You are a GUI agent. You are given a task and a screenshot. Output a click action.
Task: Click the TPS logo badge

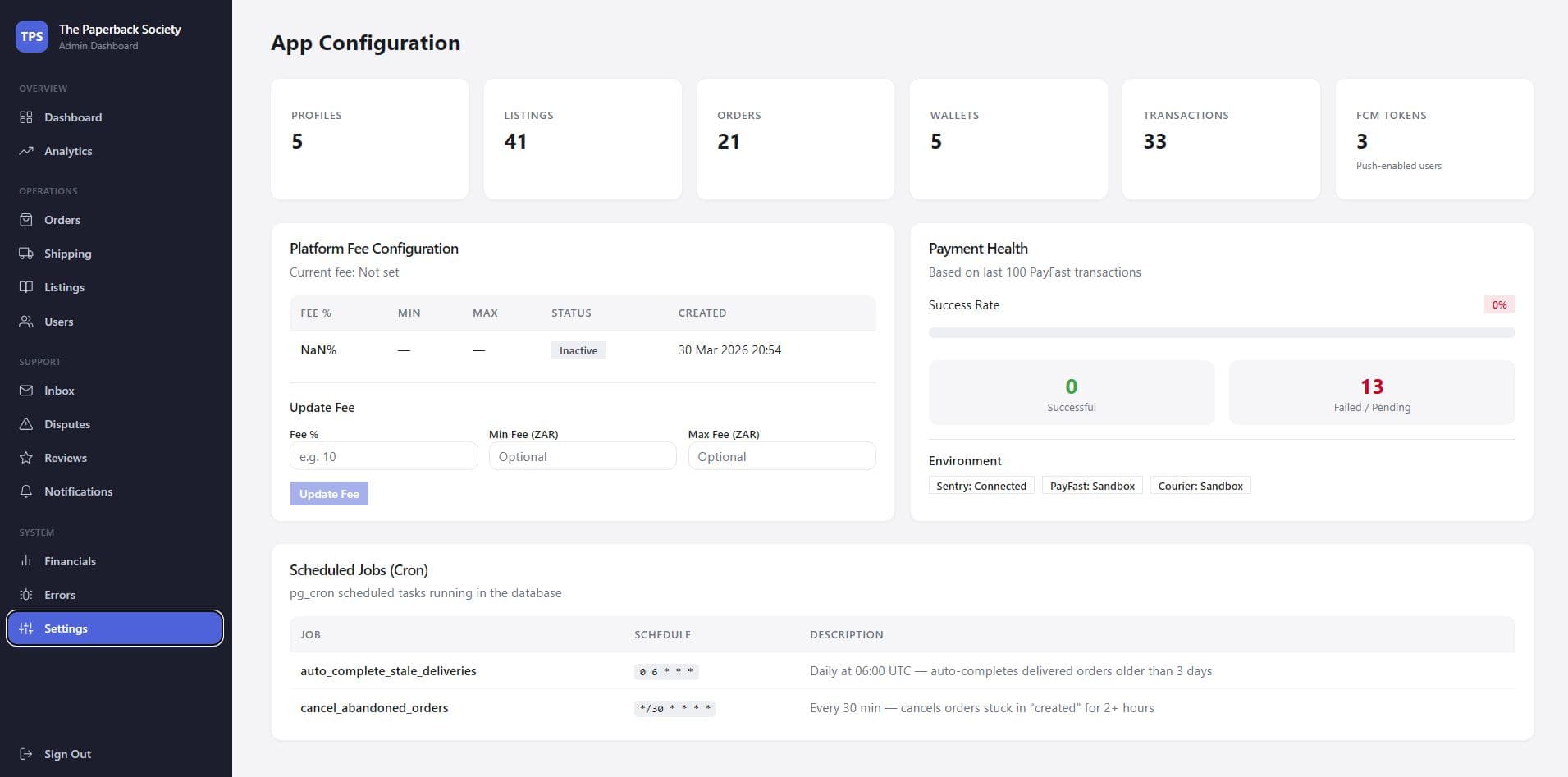coord(32,36)
